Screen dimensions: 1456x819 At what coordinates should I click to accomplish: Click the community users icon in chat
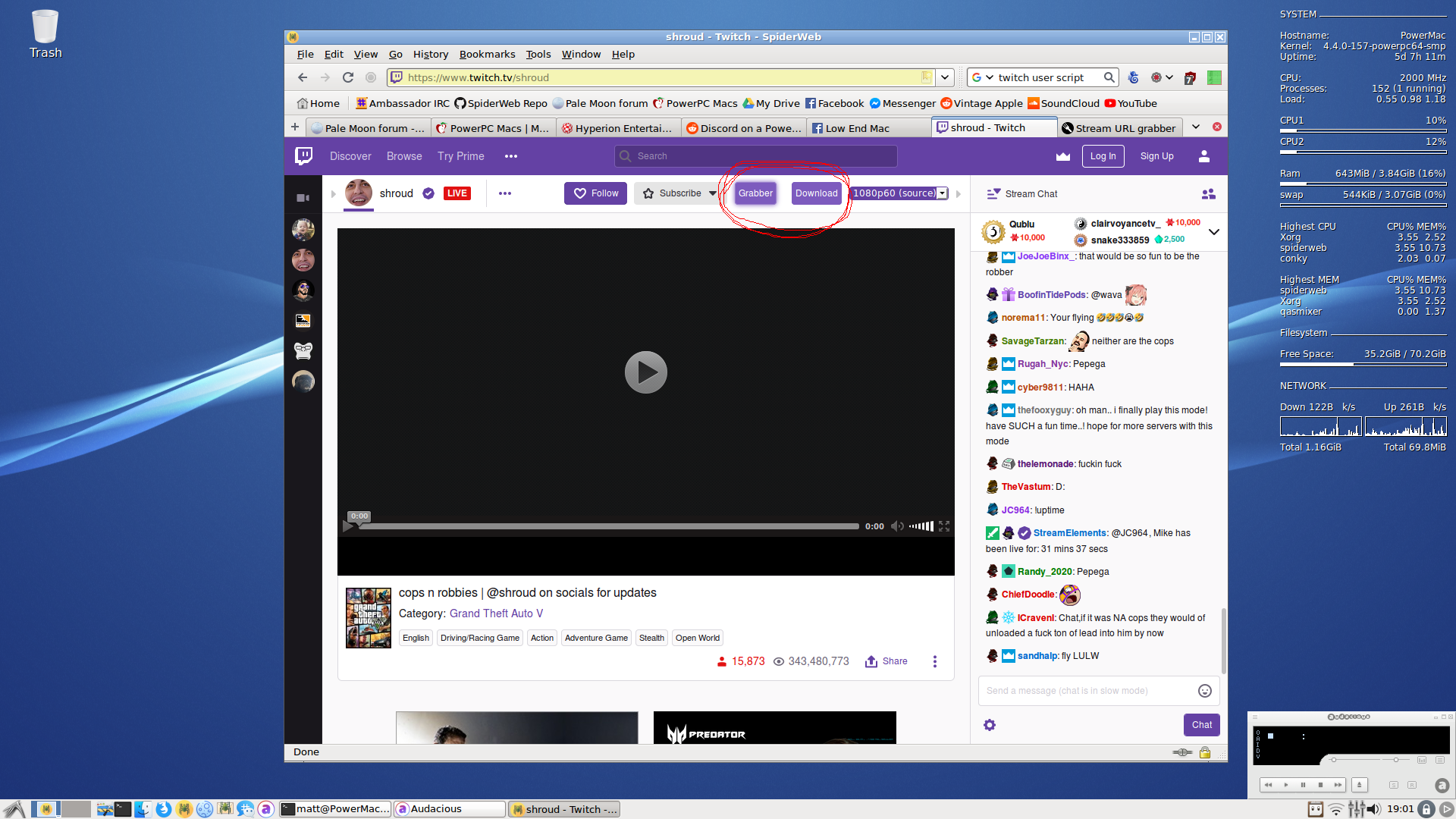[1208, 194]
